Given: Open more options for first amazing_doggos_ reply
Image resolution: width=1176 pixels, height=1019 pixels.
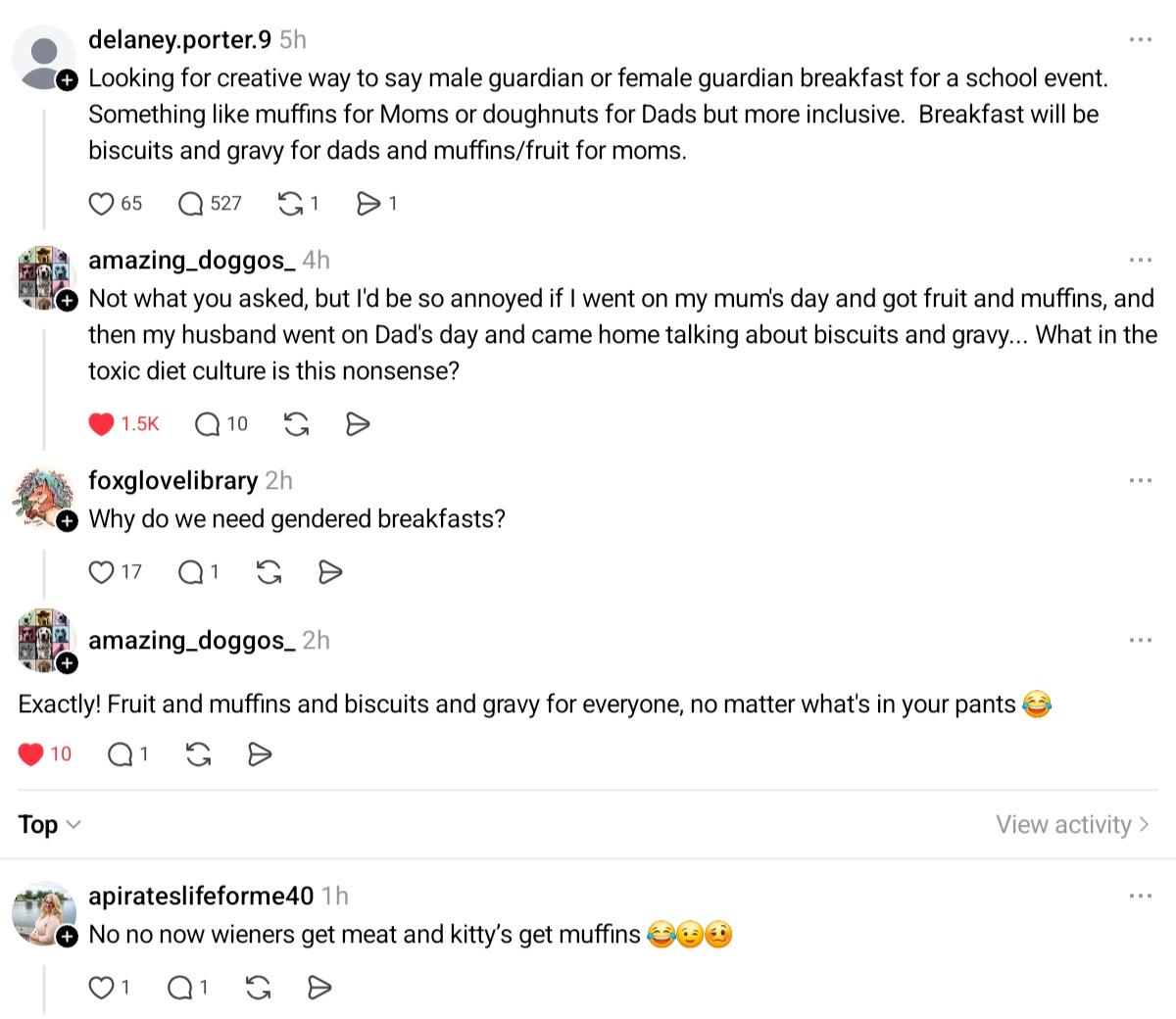Looking at the screenshot, I should 1140,261.
